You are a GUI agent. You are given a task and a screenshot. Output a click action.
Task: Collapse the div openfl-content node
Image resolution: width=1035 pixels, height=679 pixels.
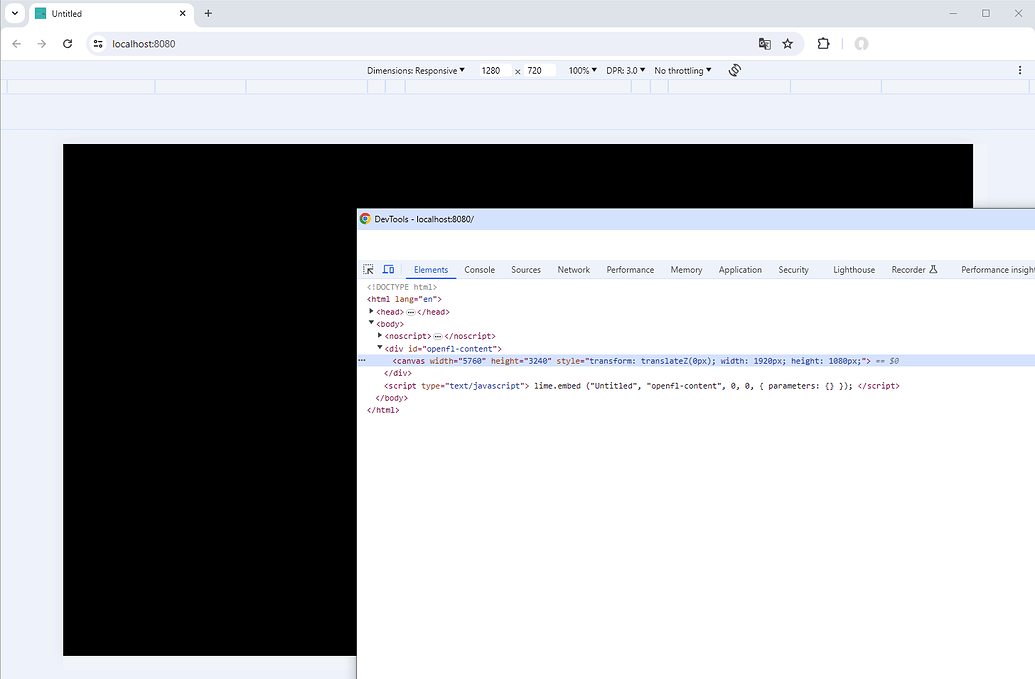click(380, 347)
